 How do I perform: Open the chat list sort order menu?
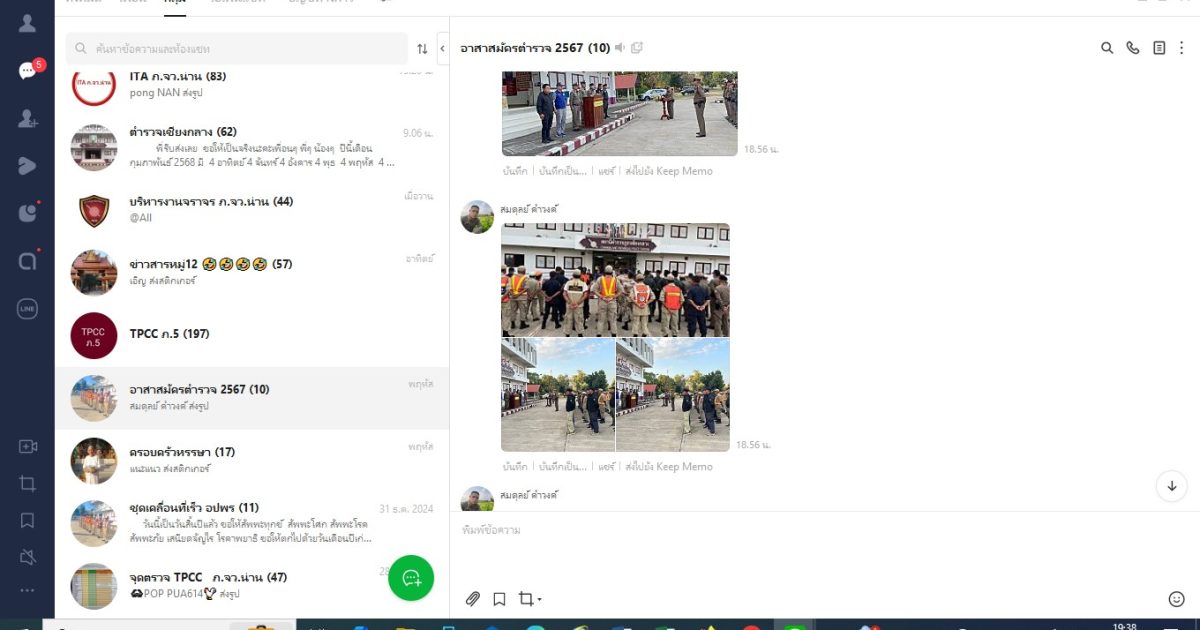click(422, 48)
